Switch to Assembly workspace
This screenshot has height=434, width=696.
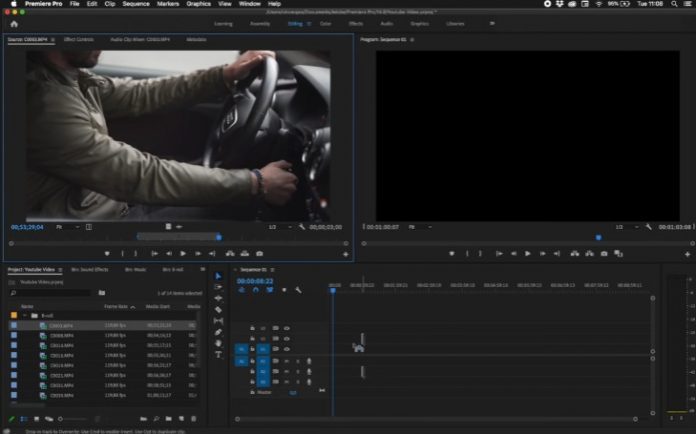pos(260,24)
